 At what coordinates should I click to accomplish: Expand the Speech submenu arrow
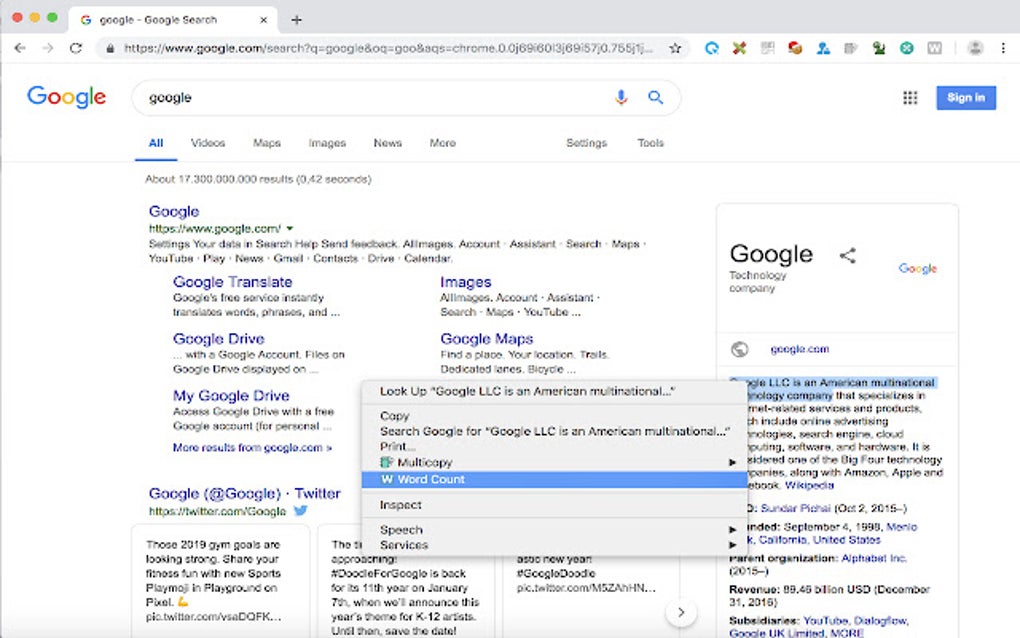(732, 530)
